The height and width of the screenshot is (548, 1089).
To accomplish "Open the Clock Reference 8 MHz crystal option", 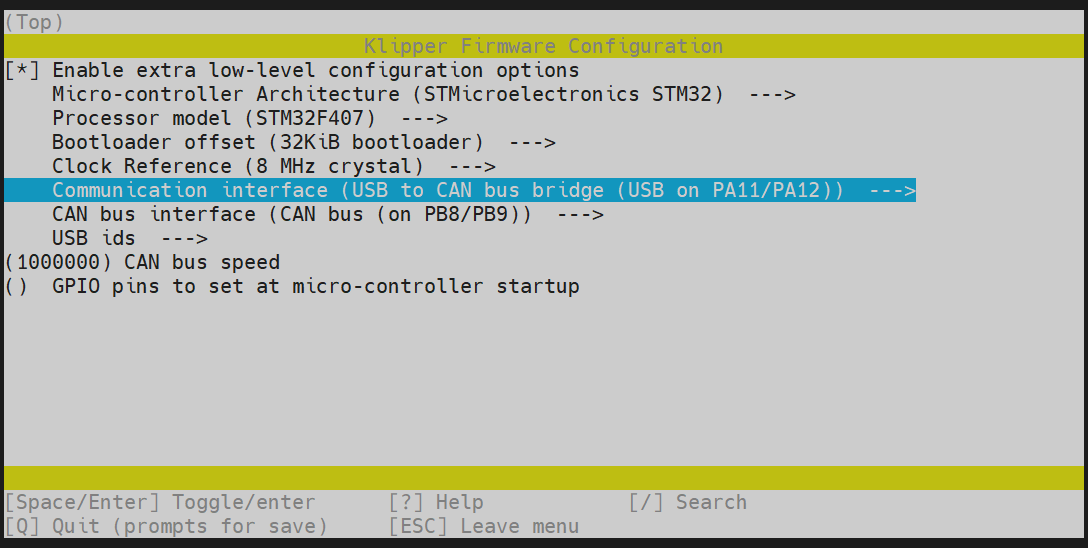I will [238, 167].
